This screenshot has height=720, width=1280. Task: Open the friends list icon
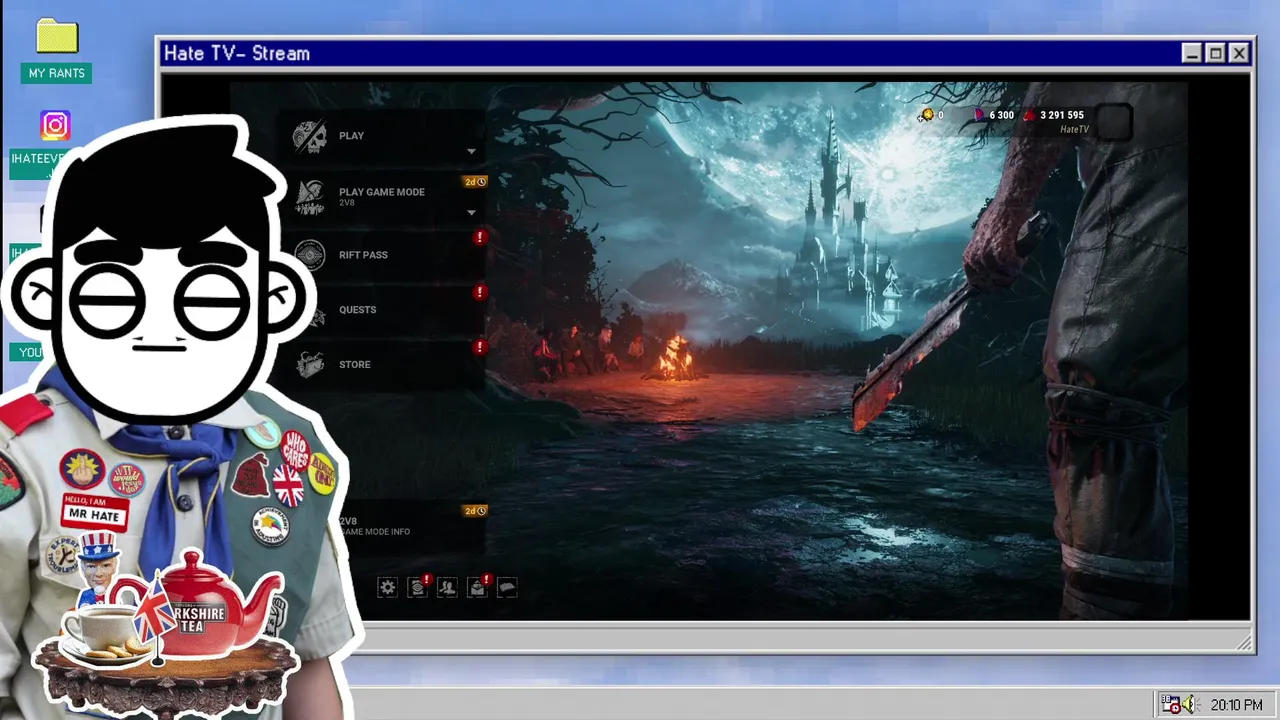click(447, 588)
